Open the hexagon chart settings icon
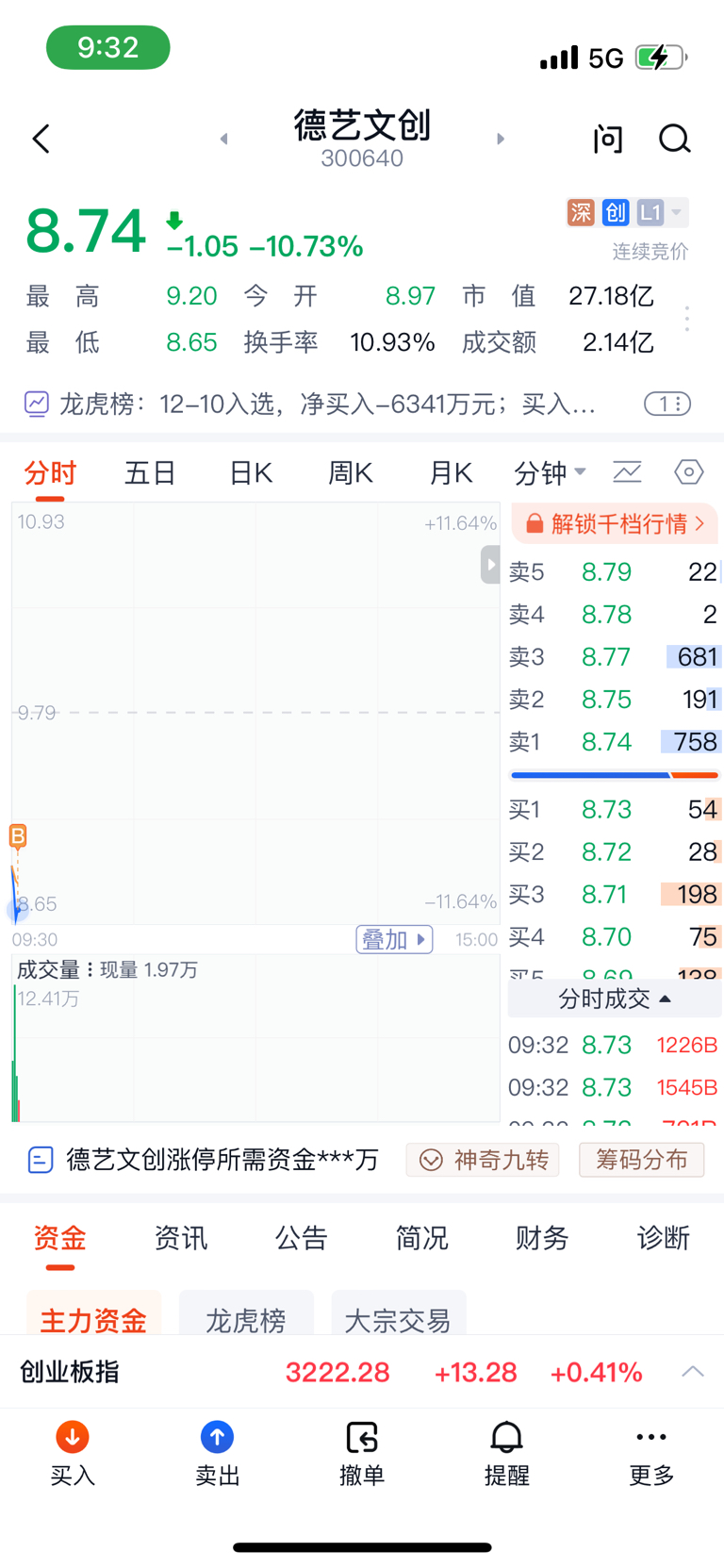This screenshot has height=1568, width=724. [x=689, y=471]
